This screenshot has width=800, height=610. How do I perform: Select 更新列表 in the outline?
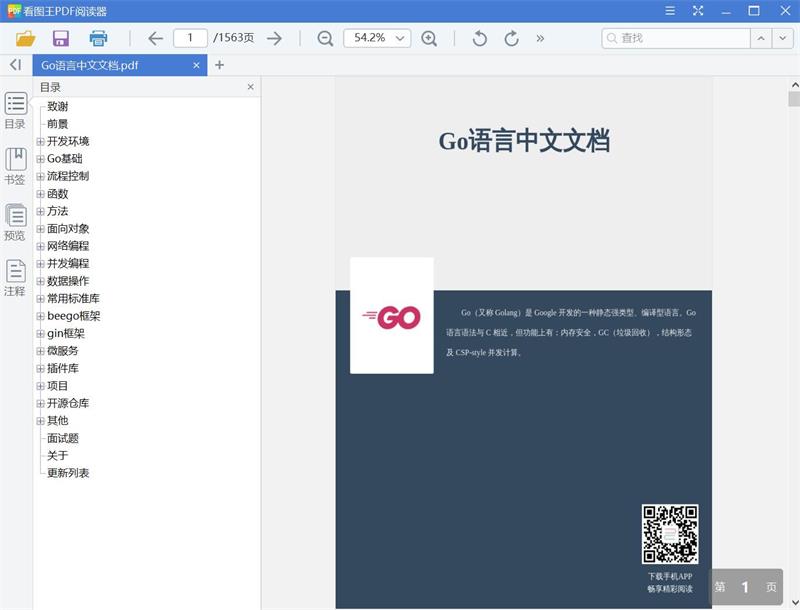tap(68, 473)
